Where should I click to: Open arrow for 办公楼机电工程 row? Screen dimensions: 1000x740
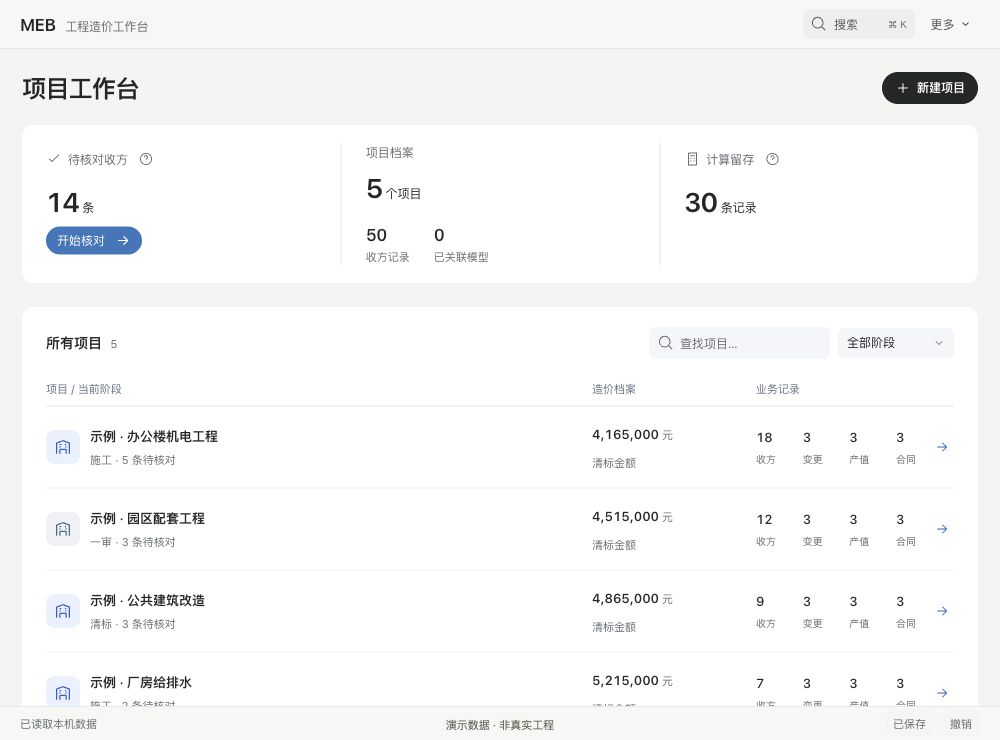tap(942, 447)
